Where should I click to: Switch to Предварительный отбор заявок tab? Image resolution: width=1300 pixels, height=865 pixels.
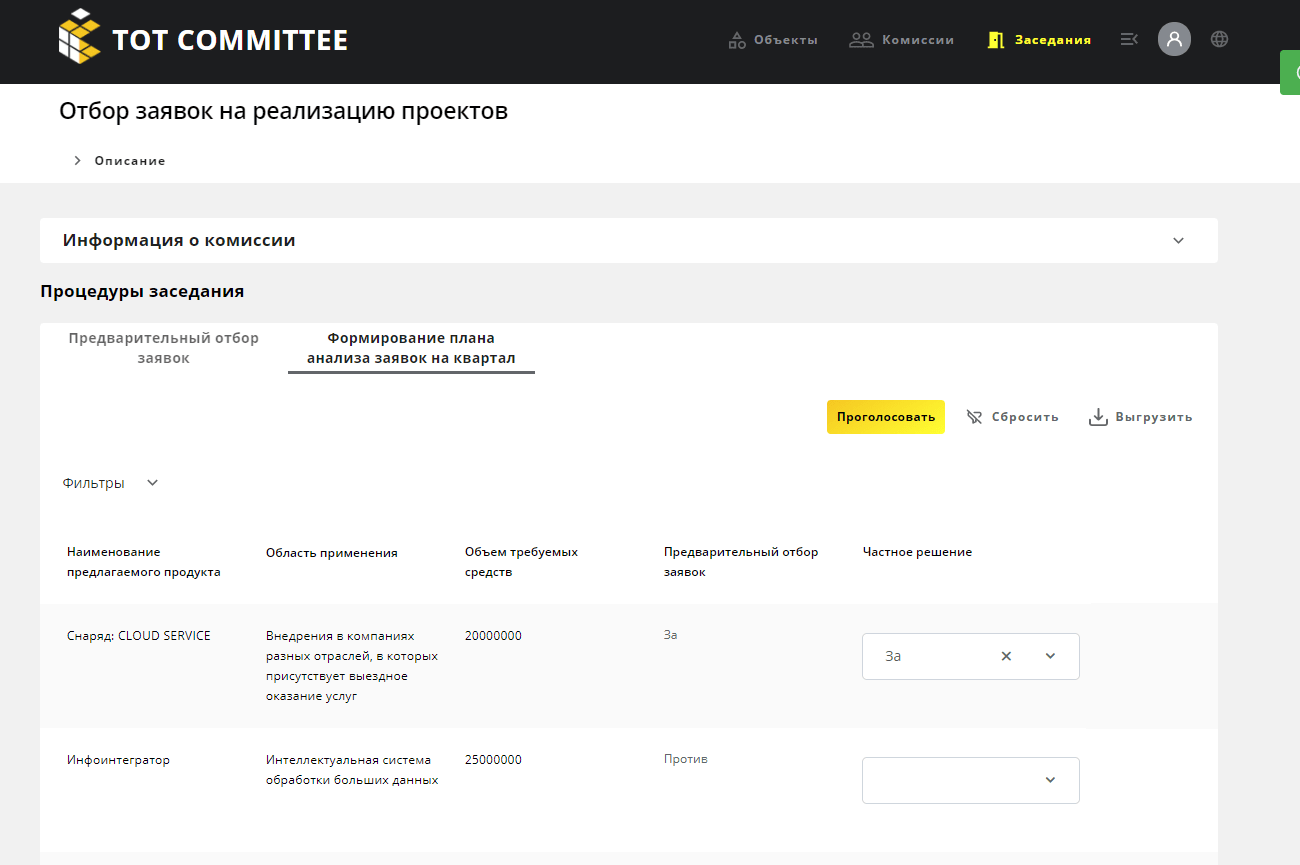coord(163,348)
